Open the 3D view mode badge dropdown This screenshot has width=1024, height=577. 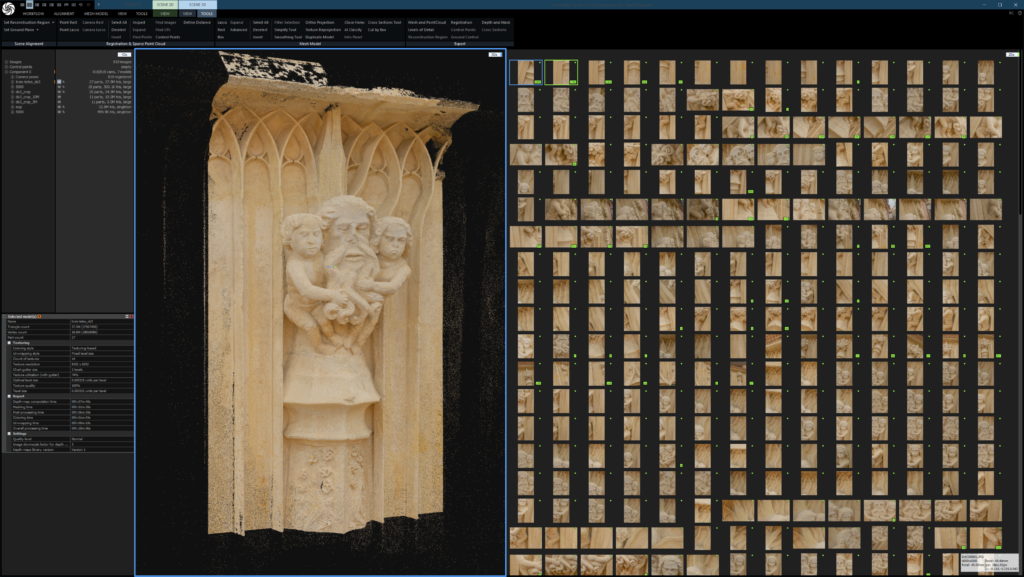495,54
